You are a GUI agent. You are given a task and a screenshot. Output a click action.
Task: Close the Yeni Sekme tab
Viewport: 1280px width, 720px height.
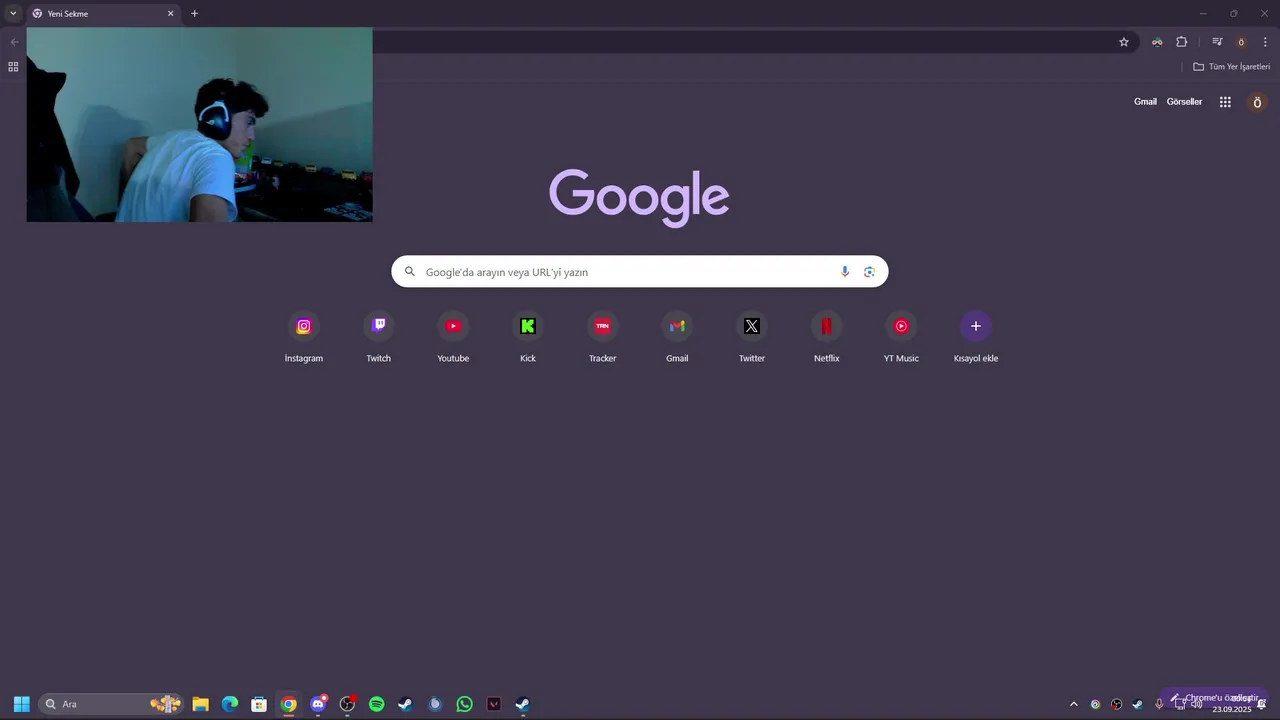coord(170,14)
